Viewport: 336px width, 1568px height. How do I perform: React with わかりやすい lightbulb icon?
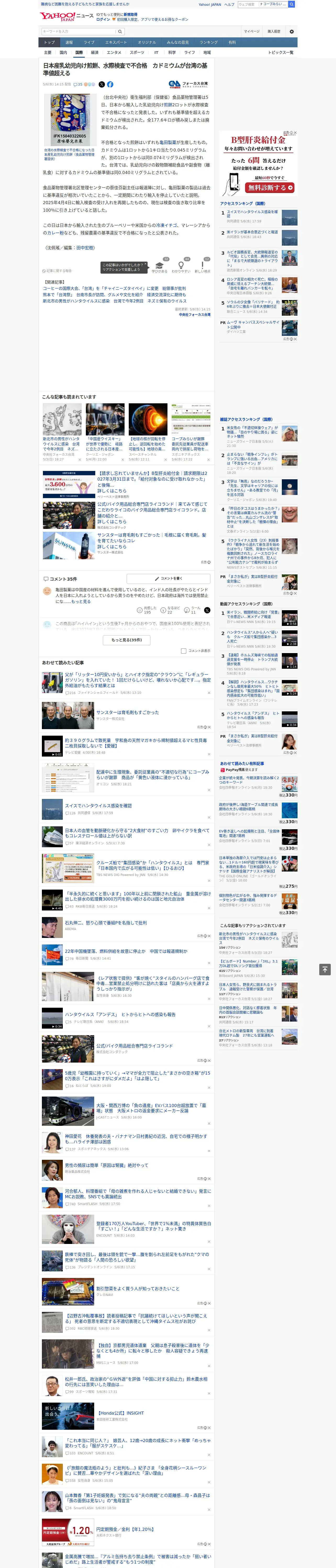click(181, 266)
